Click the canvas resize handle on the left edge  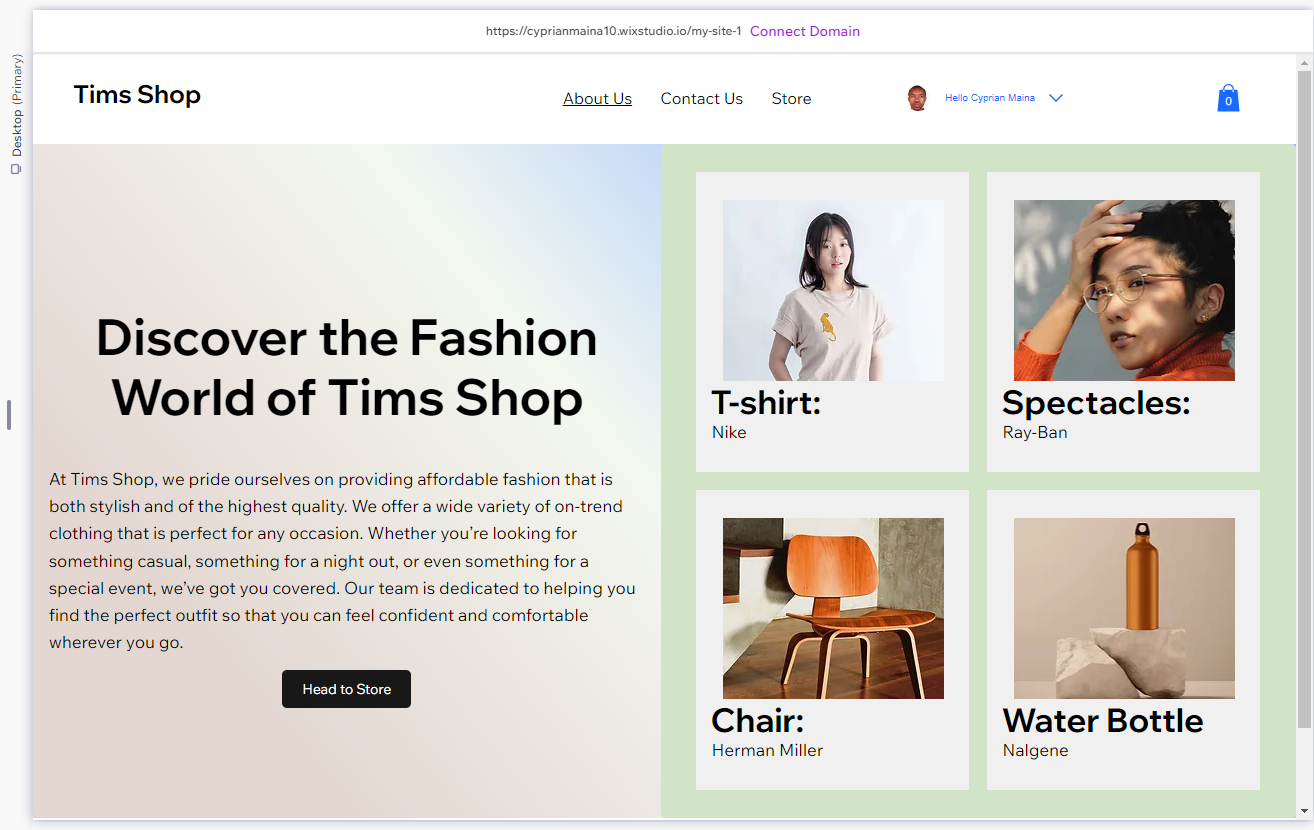click(9, 415)
